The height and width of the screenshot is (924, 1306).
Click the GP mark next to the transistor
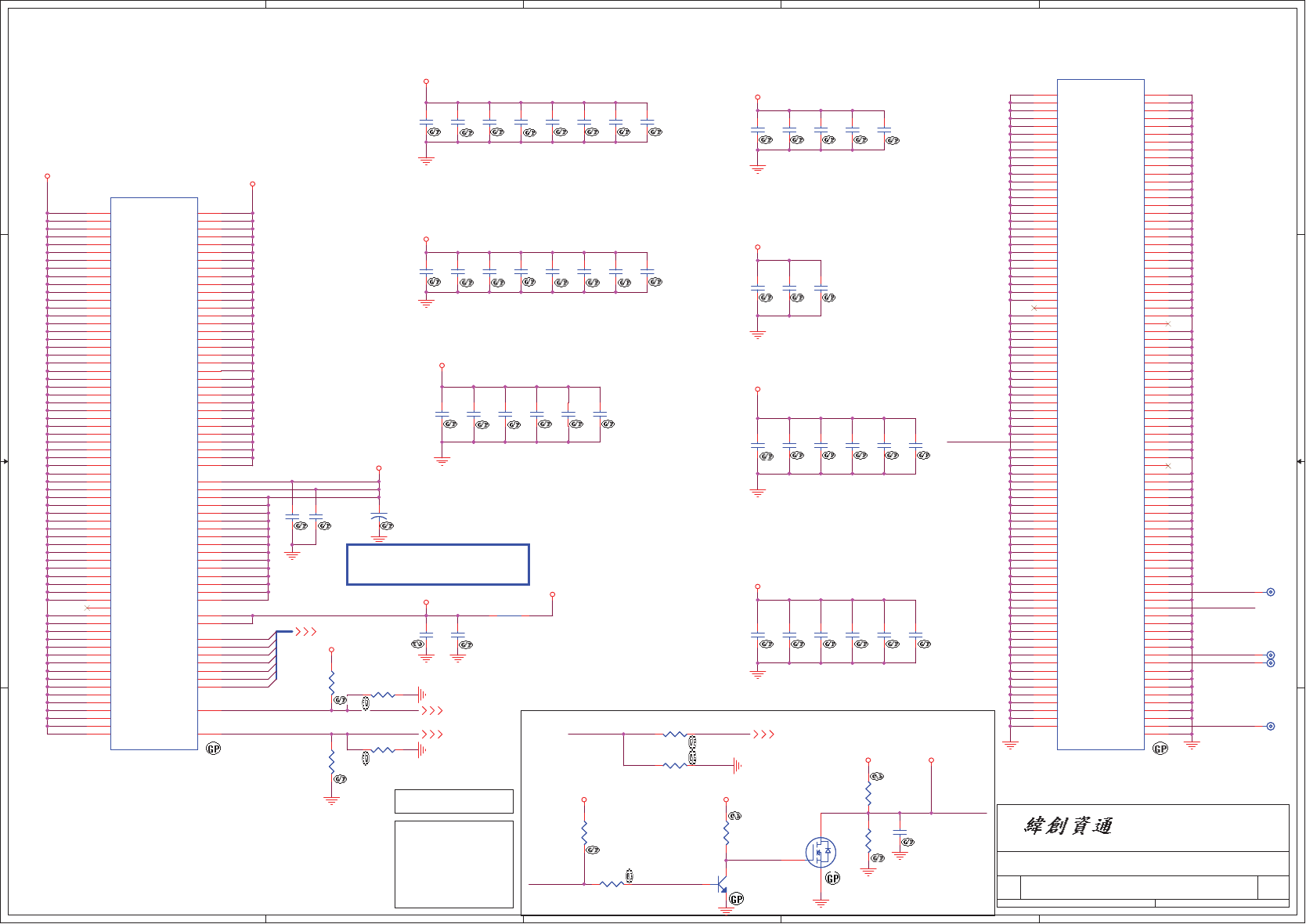pyautogui.click(x=737, y=899)
